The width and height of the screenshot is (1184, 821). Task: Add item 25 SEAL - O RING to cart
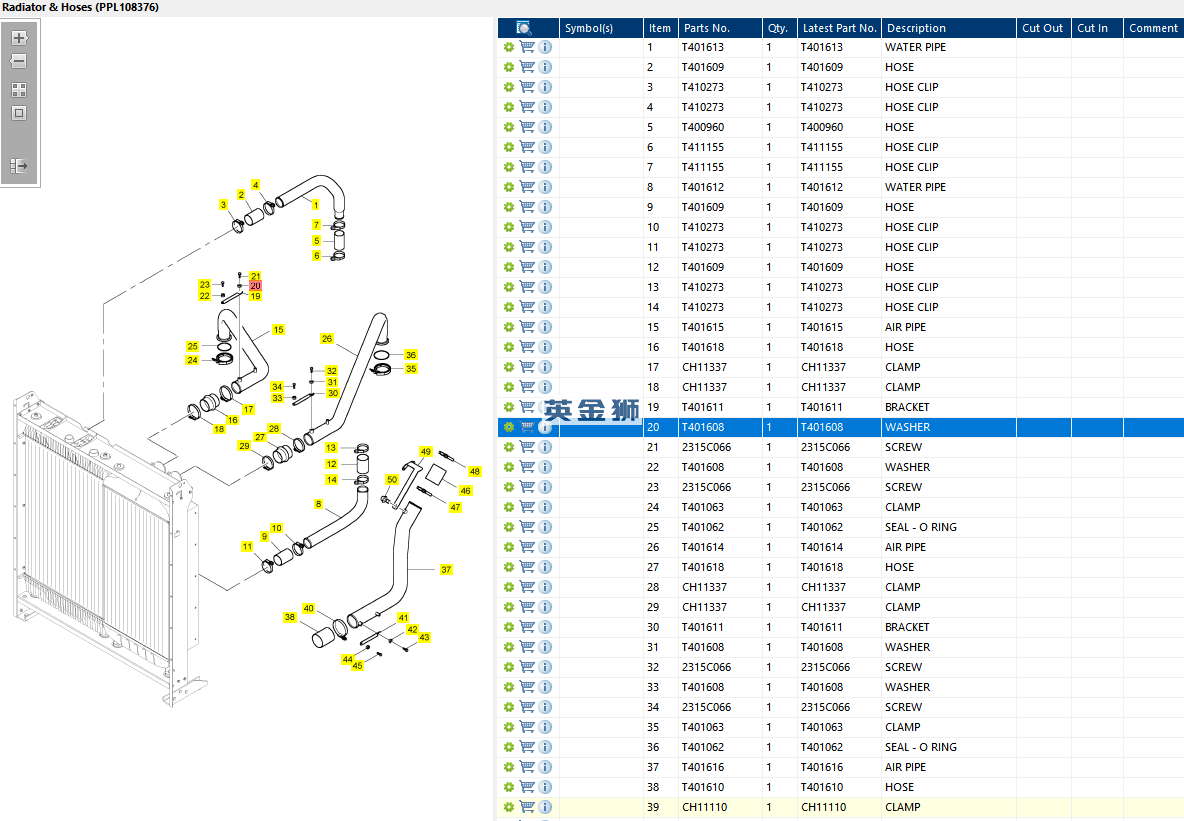(x=527, y=527)
